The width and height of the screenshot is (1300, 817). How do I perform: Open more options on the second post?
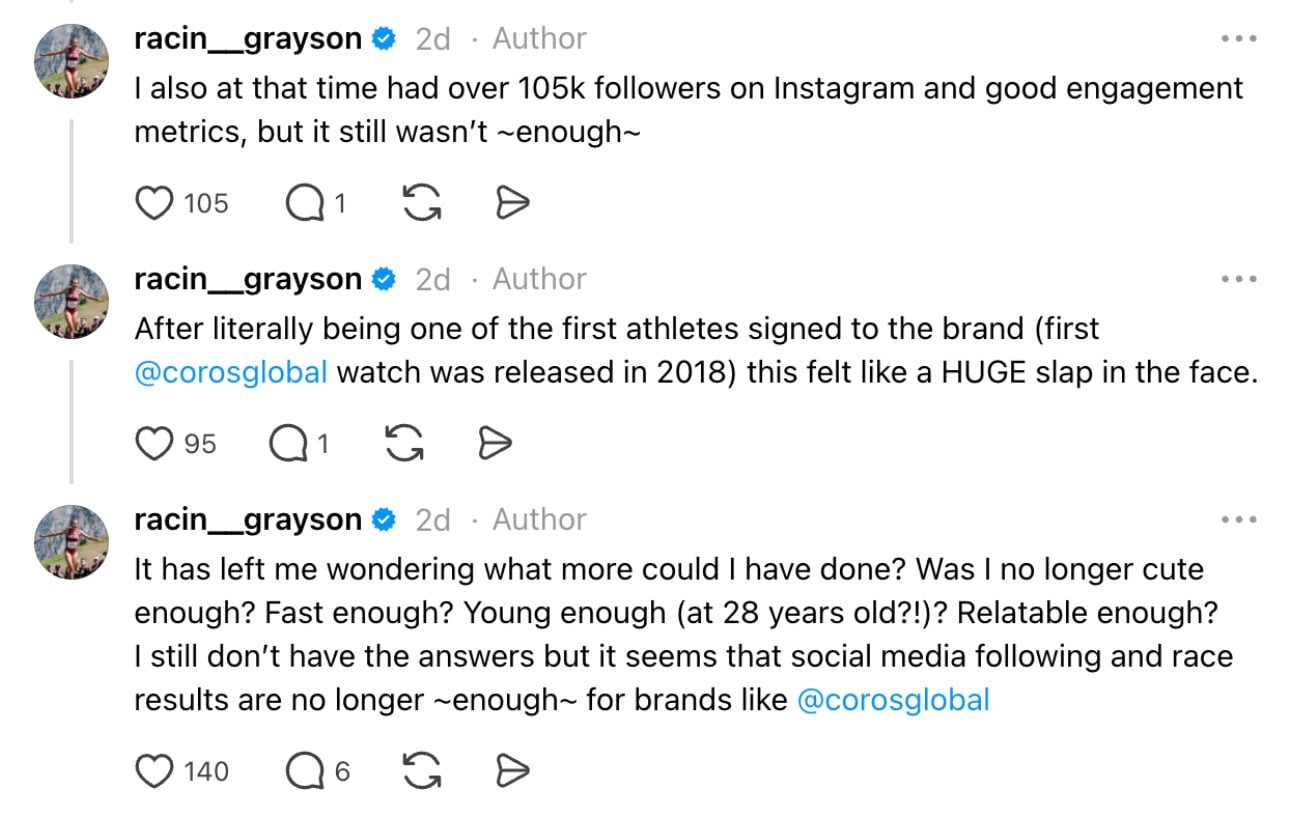click(1238, 279)
